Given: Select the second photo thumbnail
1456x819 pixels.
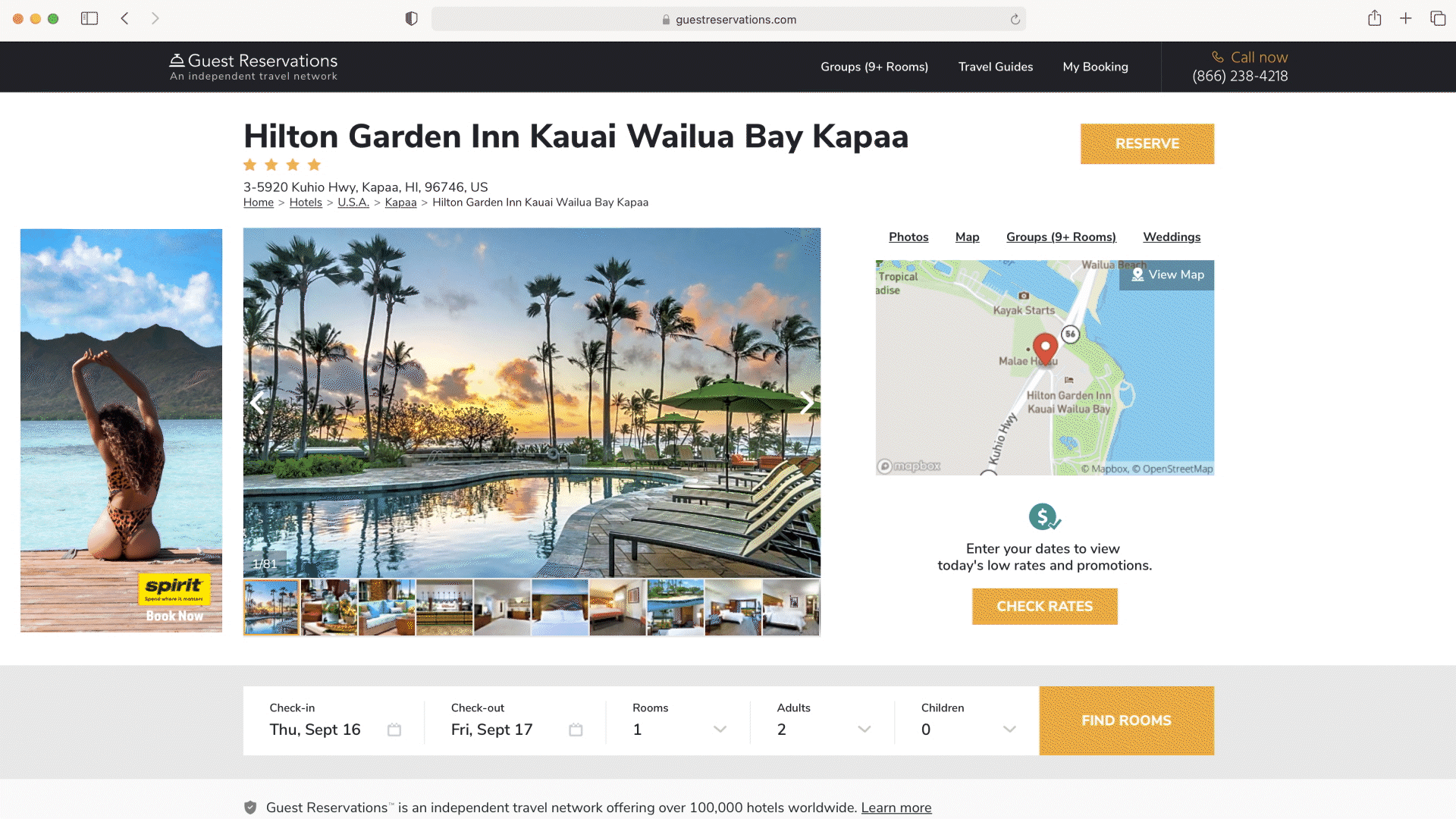Looking at the screenshot, I should pyautogui.click(x=329, y=607).
